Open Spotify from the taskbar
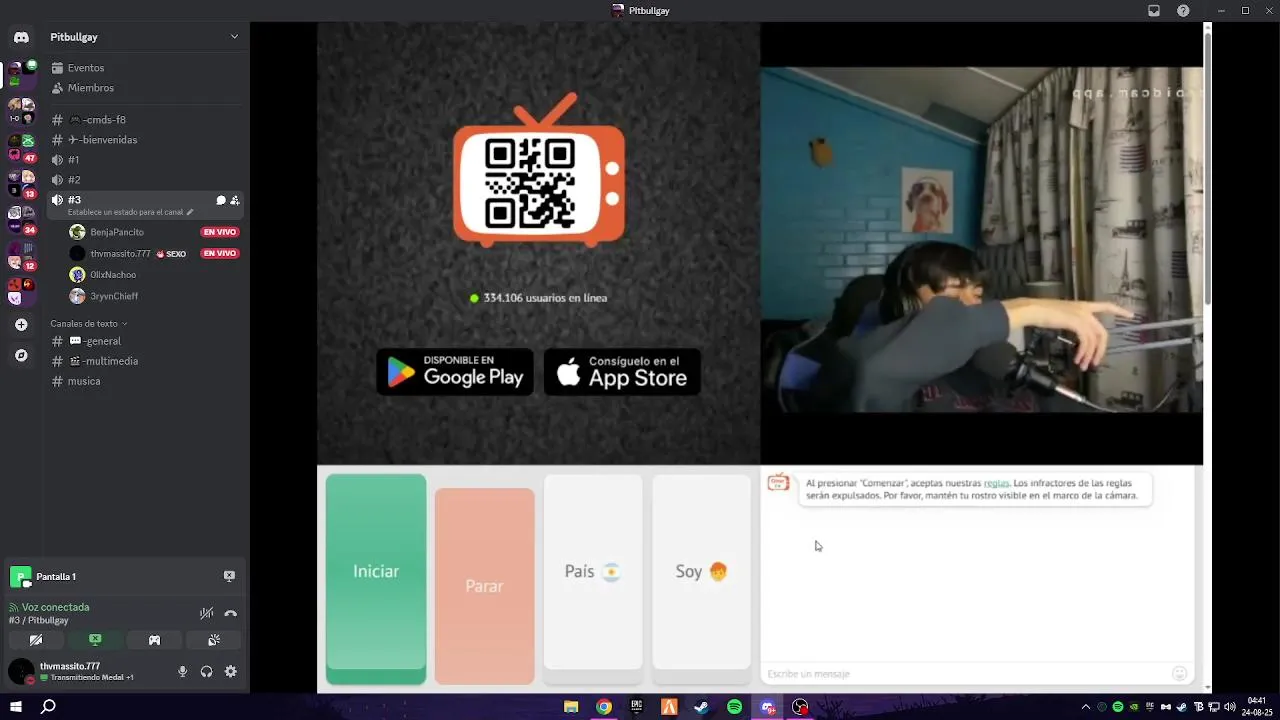The image size is (1280, 720). (735, 707)
